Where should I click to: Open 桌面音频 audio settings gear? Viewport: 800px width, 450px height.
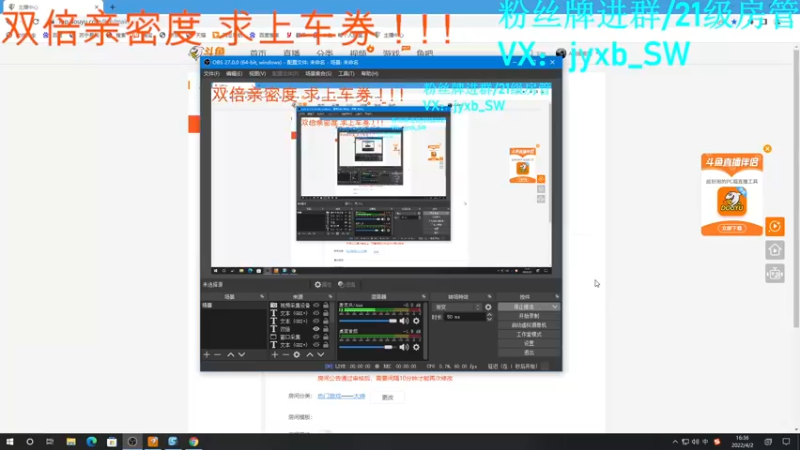(416, 347)
